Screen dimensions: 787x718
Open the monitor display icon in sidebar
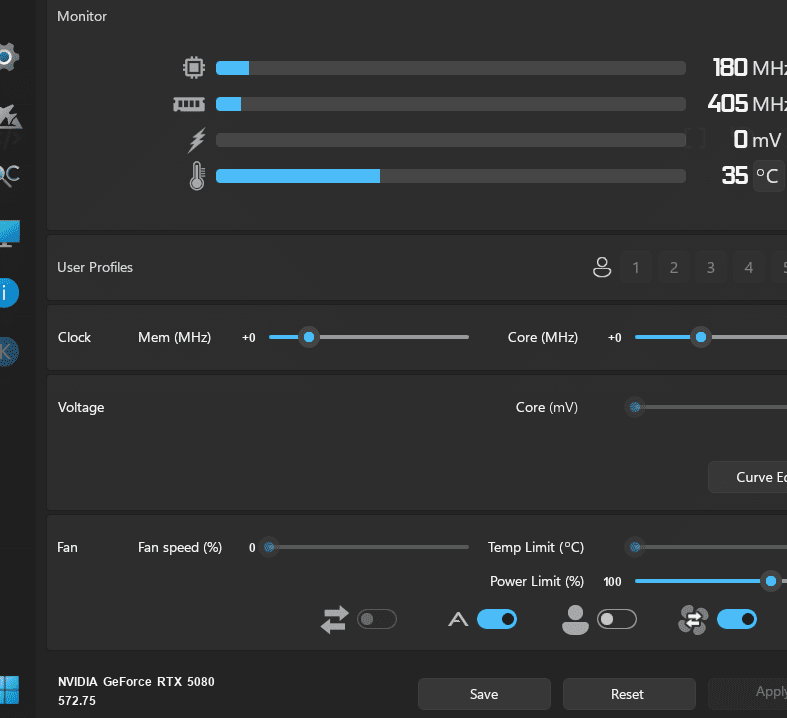pyautogui.click(x=8, y=234)
